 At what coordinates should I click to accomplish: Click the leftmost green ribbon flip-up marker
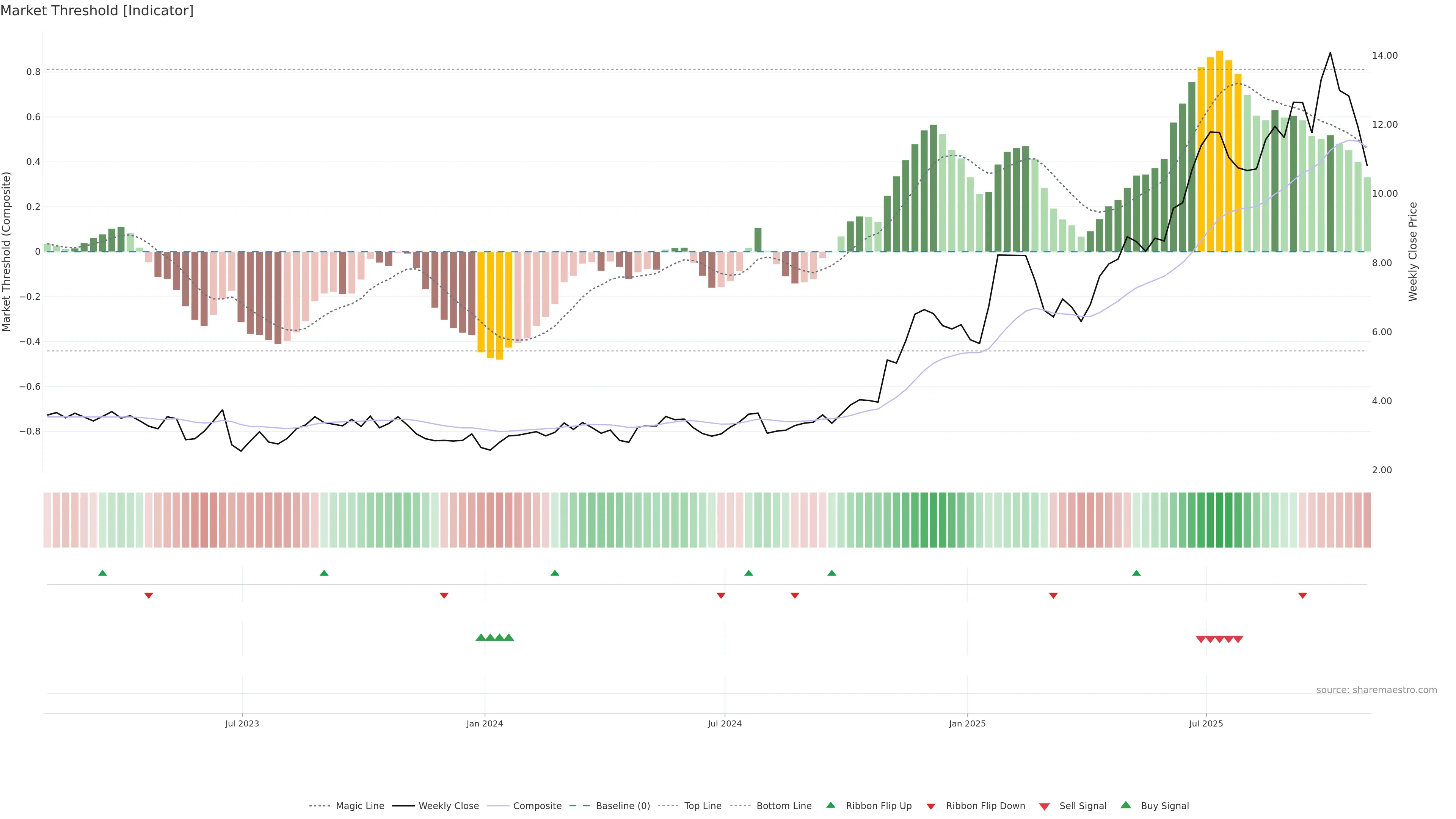pos(102,573)
